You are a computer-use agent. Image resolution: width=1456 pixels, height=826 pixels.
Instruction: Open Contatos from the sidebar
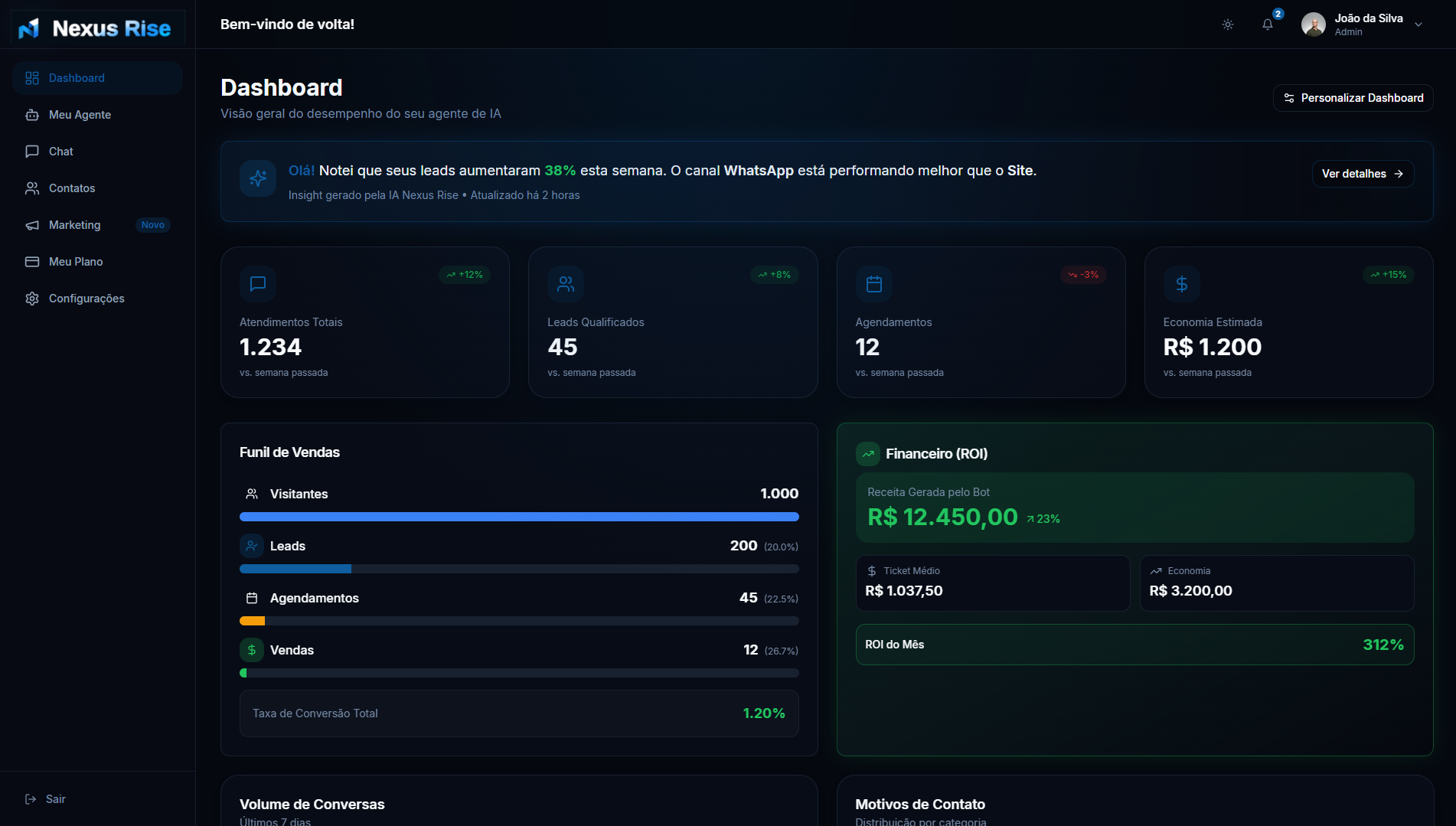(72, 188)
